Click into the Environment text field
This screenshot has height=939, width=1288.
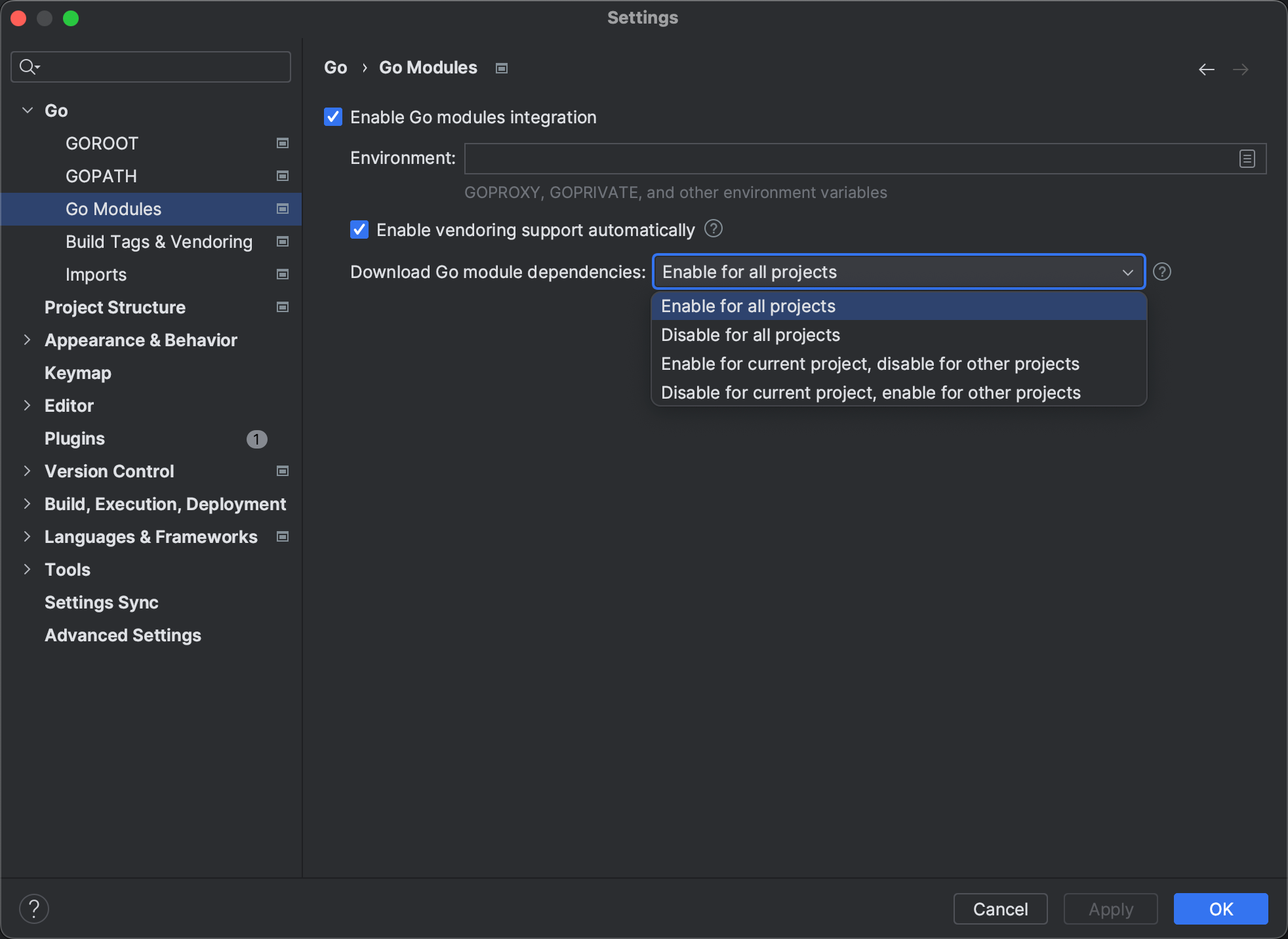point(846,159)
